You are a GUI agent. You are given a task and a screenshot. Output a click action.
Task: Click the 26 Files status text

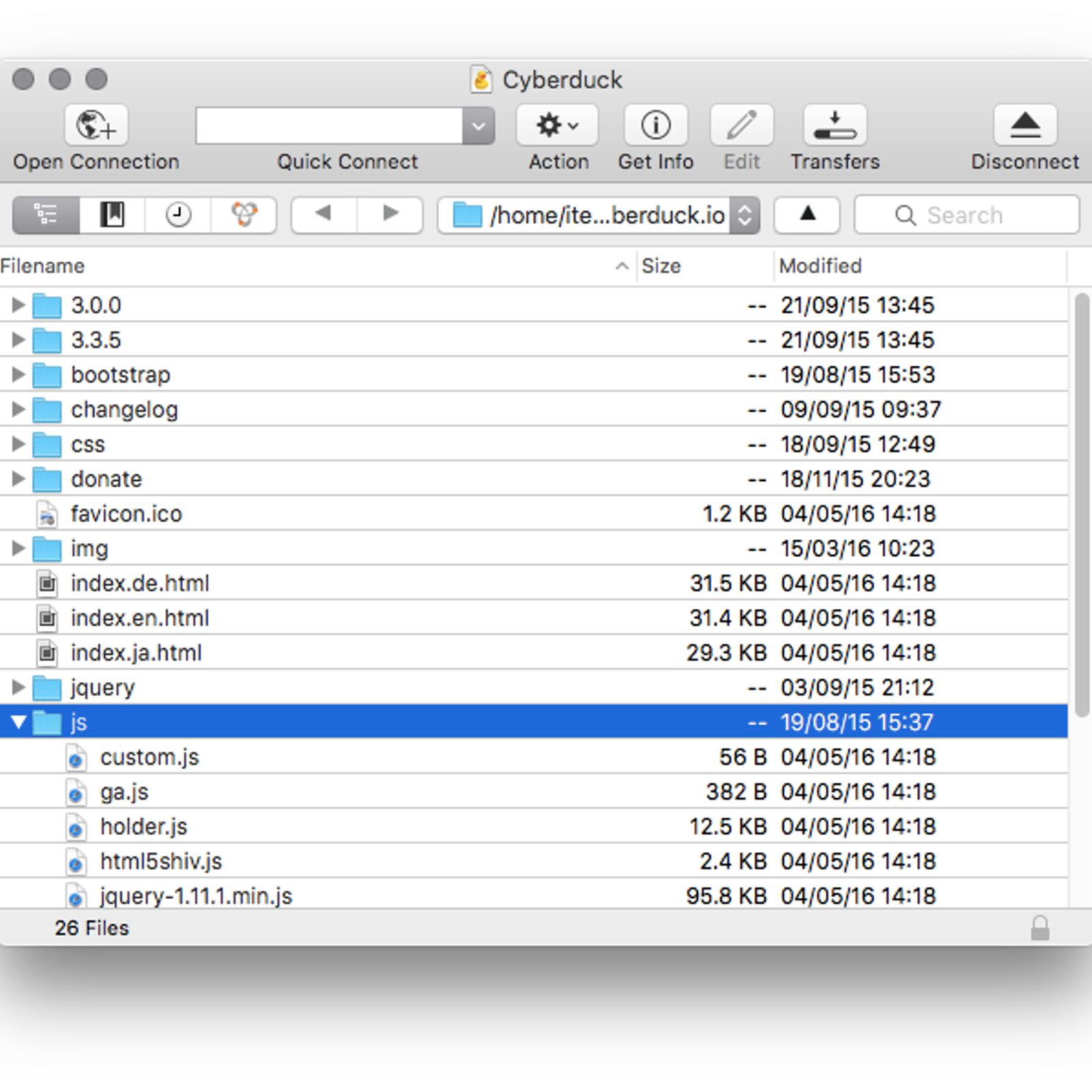click(x=91, y=928)
